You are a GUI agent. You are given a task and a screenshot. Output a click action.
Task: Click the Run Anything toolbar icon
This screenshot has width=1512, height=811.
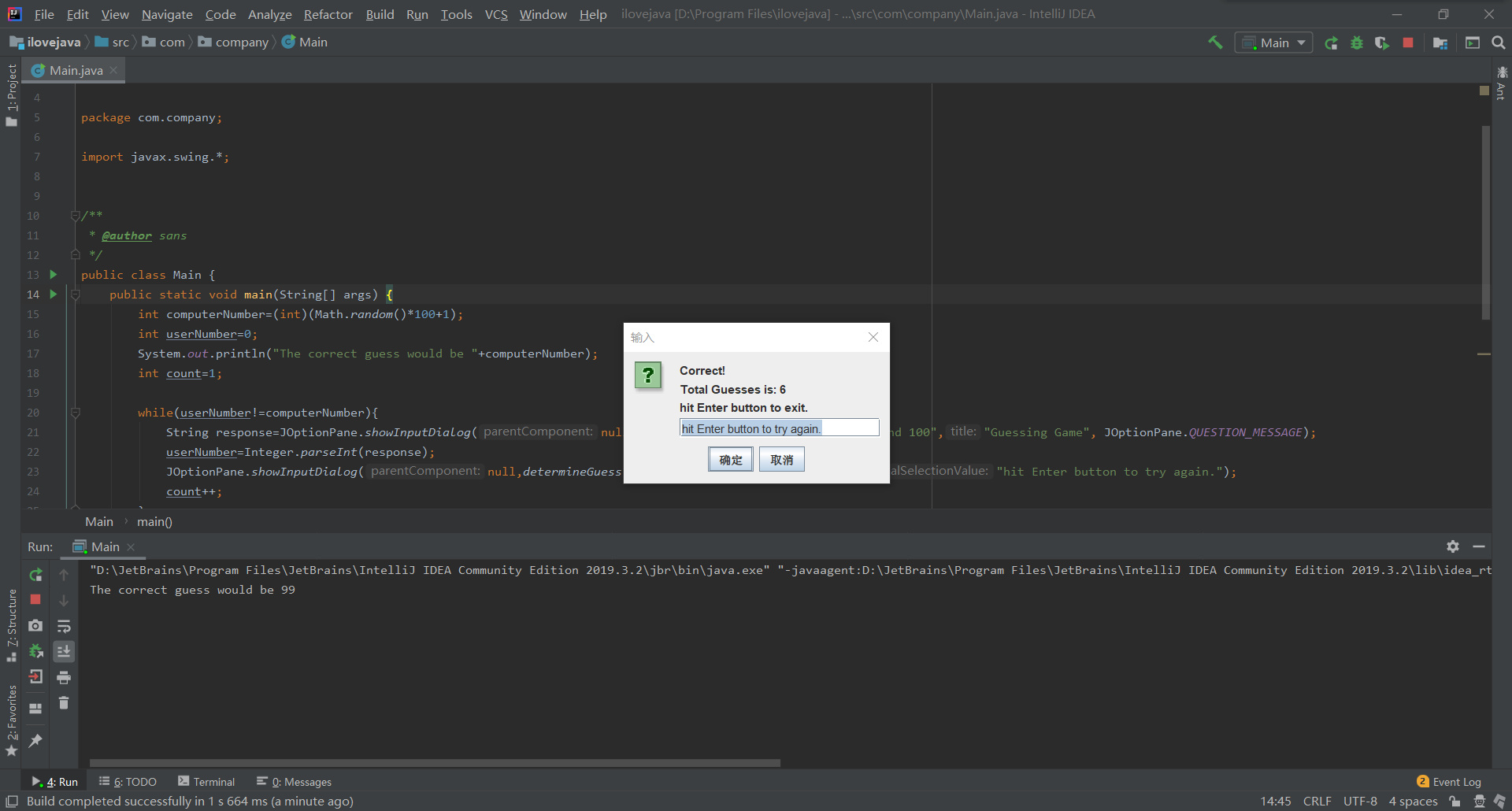pos(1472,43)
